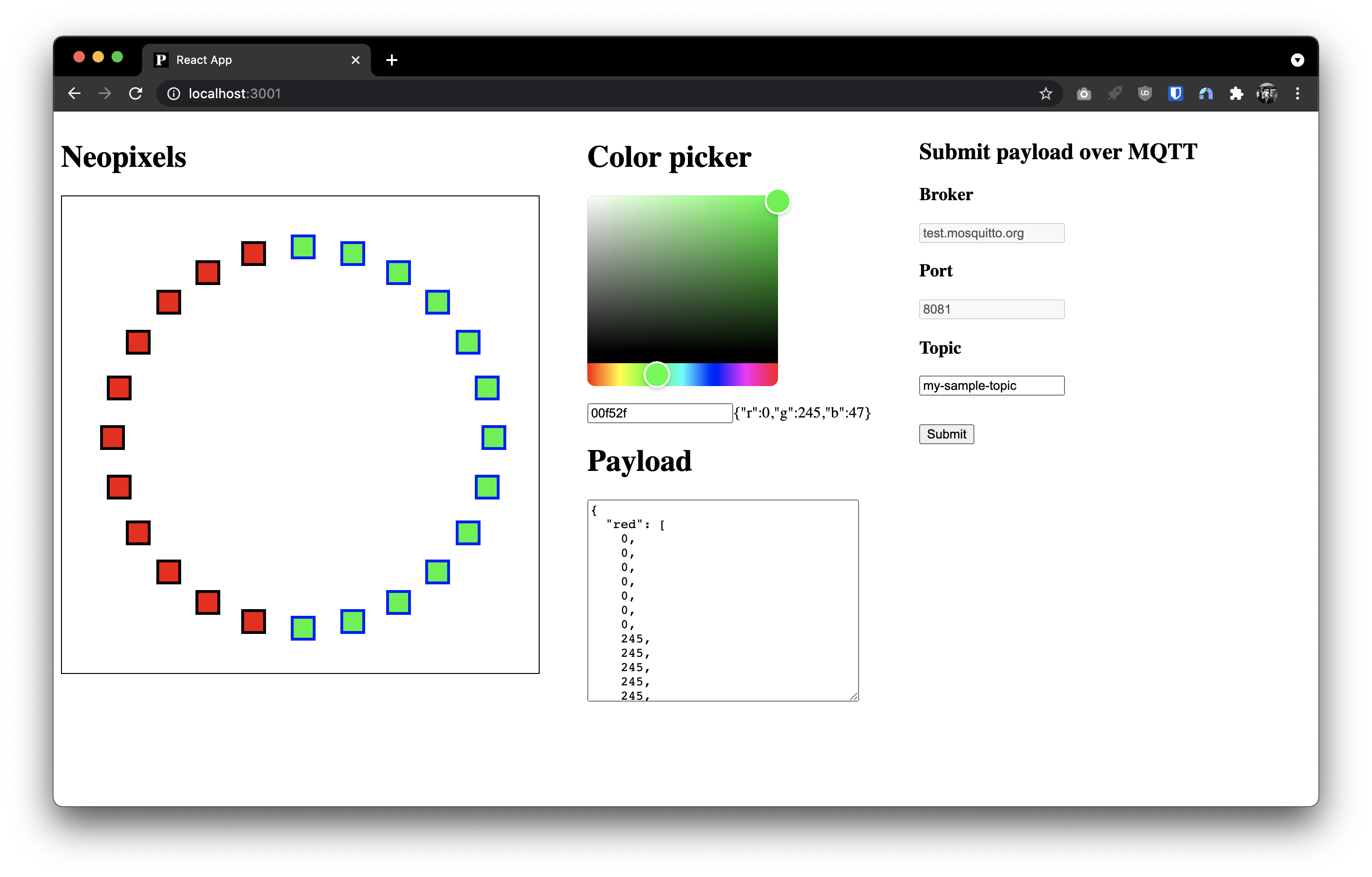The width and height of the screenshot is (1372, 877).
Task: Click the hex color input 00f52f
Action: pyautogui.click(x=659, y=413)
